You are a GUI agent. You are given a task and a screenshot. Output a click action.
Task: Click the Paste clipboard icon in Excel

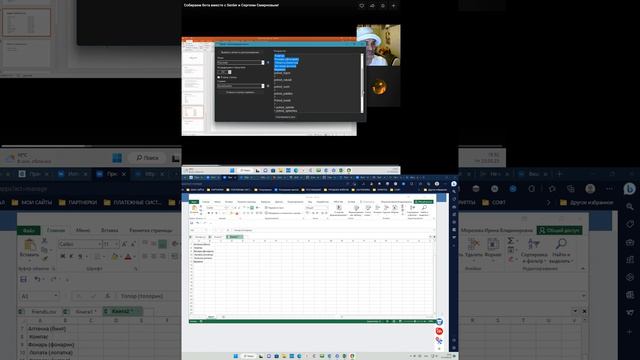[194, 208]
